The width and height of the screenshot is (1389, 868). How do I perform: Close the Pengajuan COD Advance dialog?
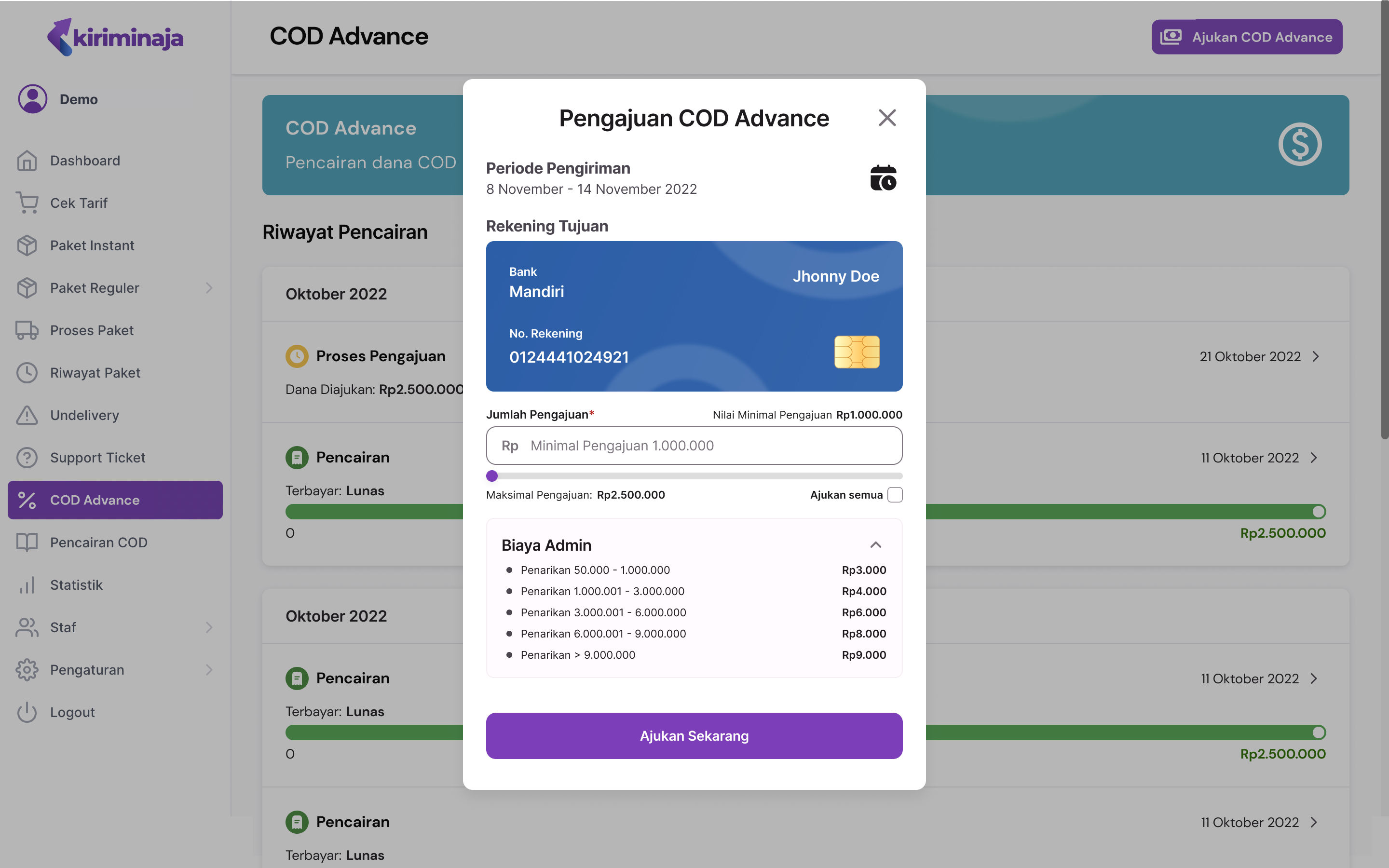click(x=887, y=118)
